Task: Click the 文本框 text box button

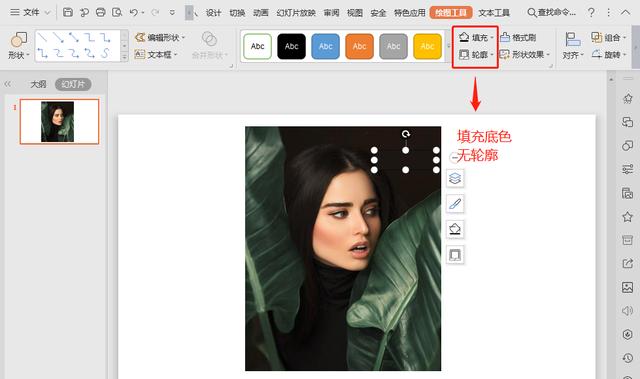Action: 156,54
